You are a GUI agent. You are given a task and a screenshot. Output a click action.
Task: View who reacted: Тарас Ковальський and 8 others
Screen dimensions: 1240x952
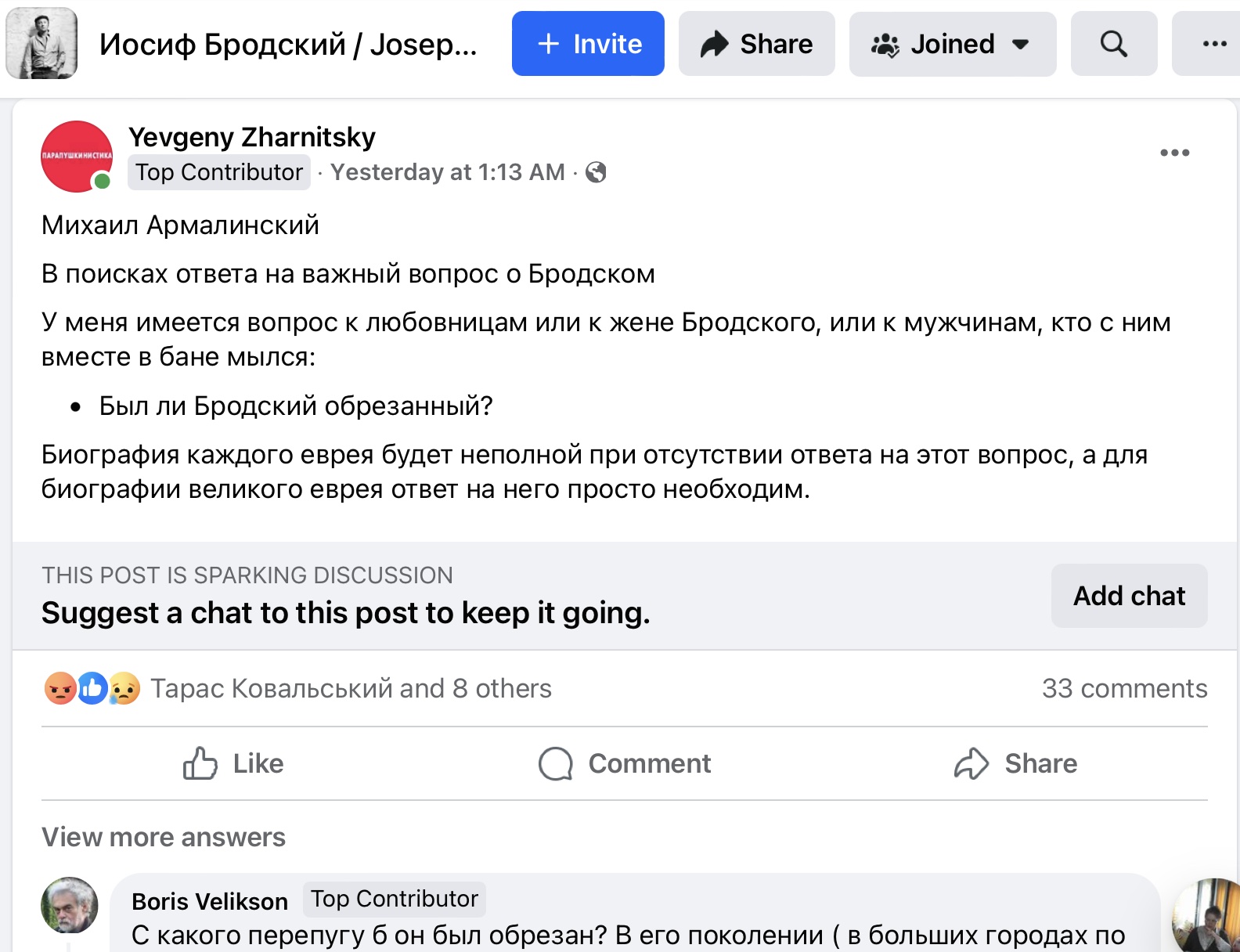tap(351, 688)
